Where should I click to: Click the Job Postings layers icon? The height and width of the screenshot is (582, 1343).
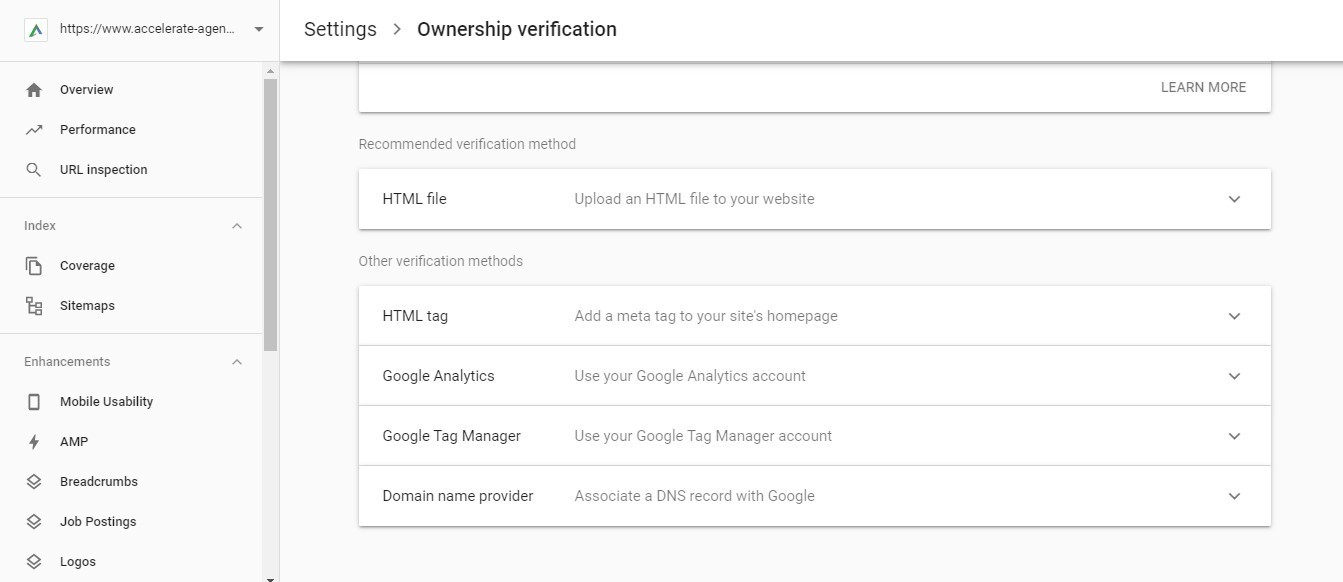pos(34,522)
